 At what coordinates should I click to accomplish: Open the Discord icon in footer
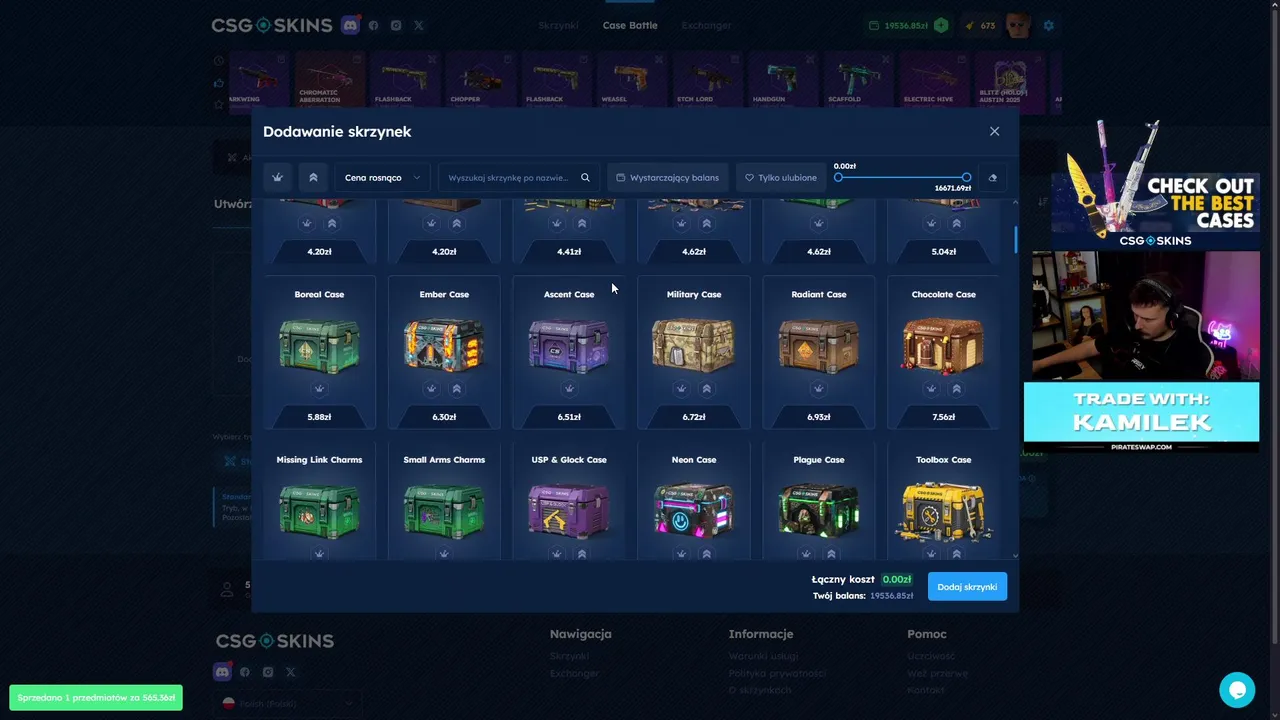point(222,672)
